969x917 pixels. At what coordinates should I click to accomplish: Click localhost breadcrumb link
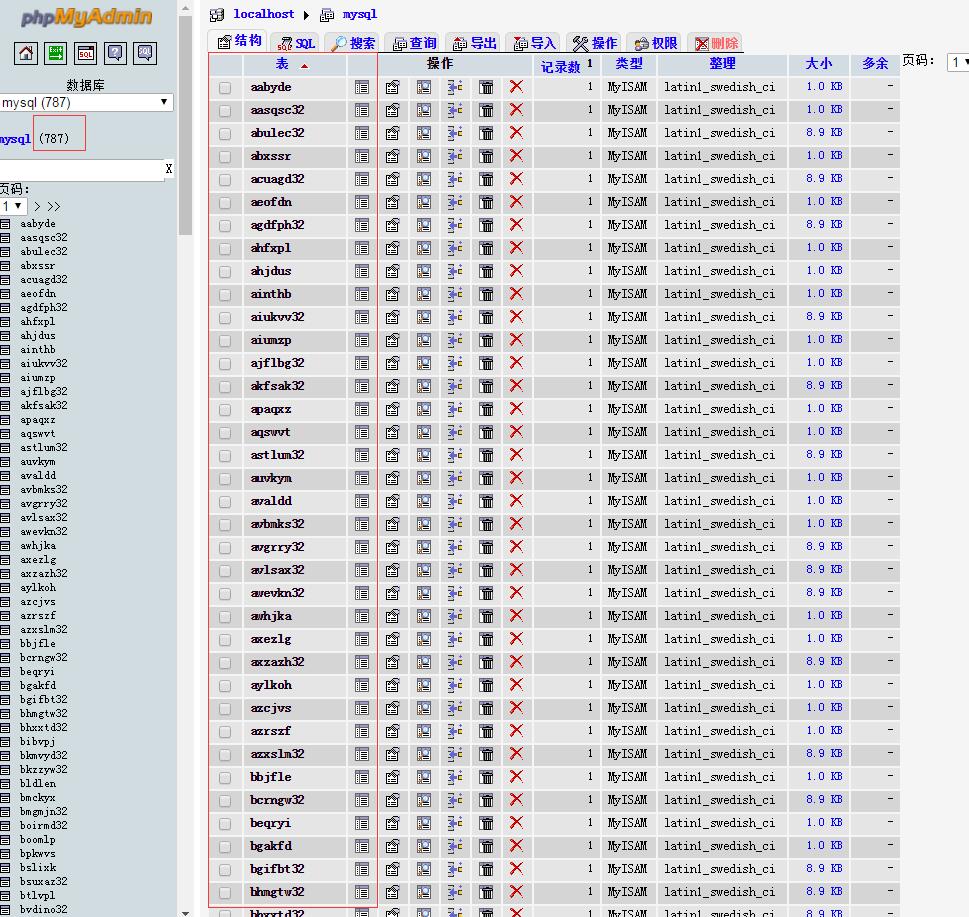(264, 14)
